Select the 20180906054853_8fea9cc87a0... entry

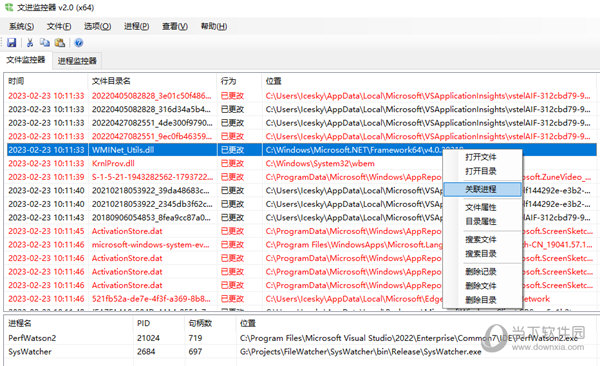pos(151,217)
